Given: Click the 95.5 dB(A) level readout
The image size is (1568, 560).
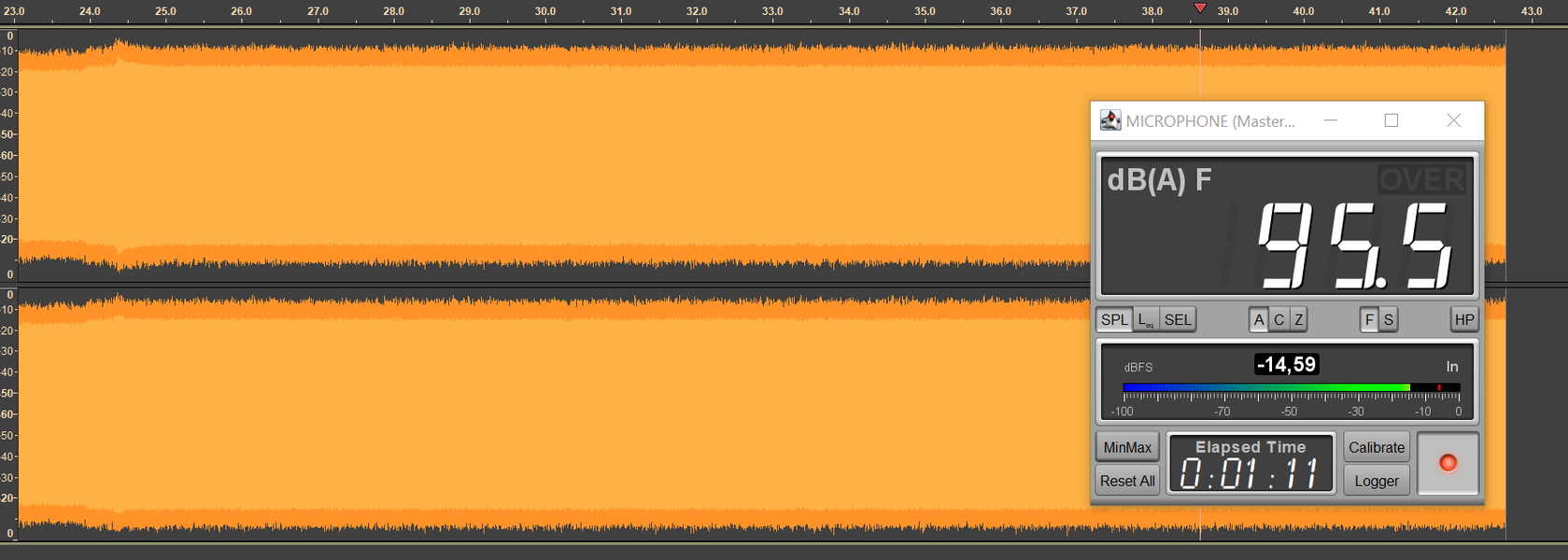Looking at the screenshot, I should 1355,246.
